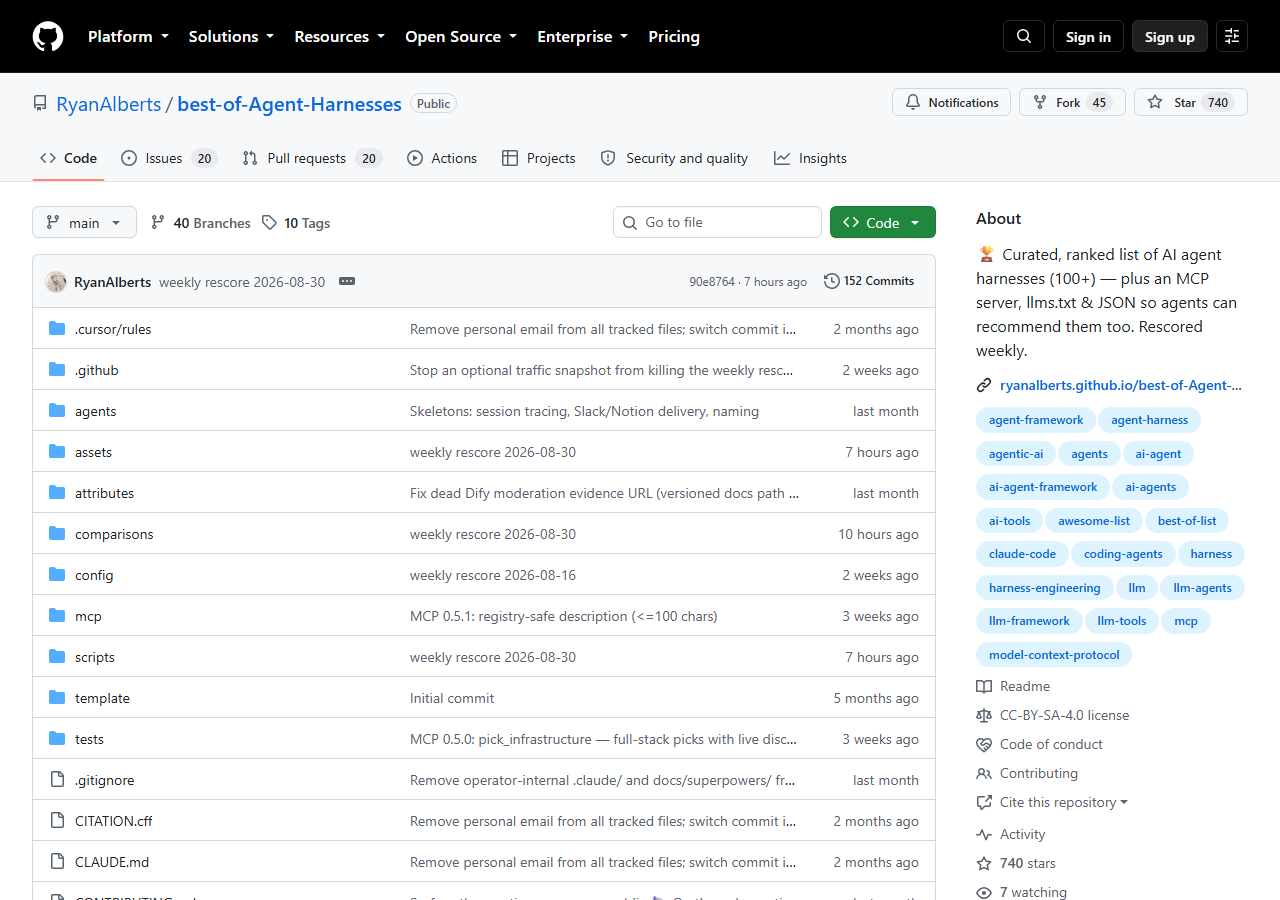Open the CITATION.cff file
The width and height of the screenshot is (1280, 900).
(114, 821)
